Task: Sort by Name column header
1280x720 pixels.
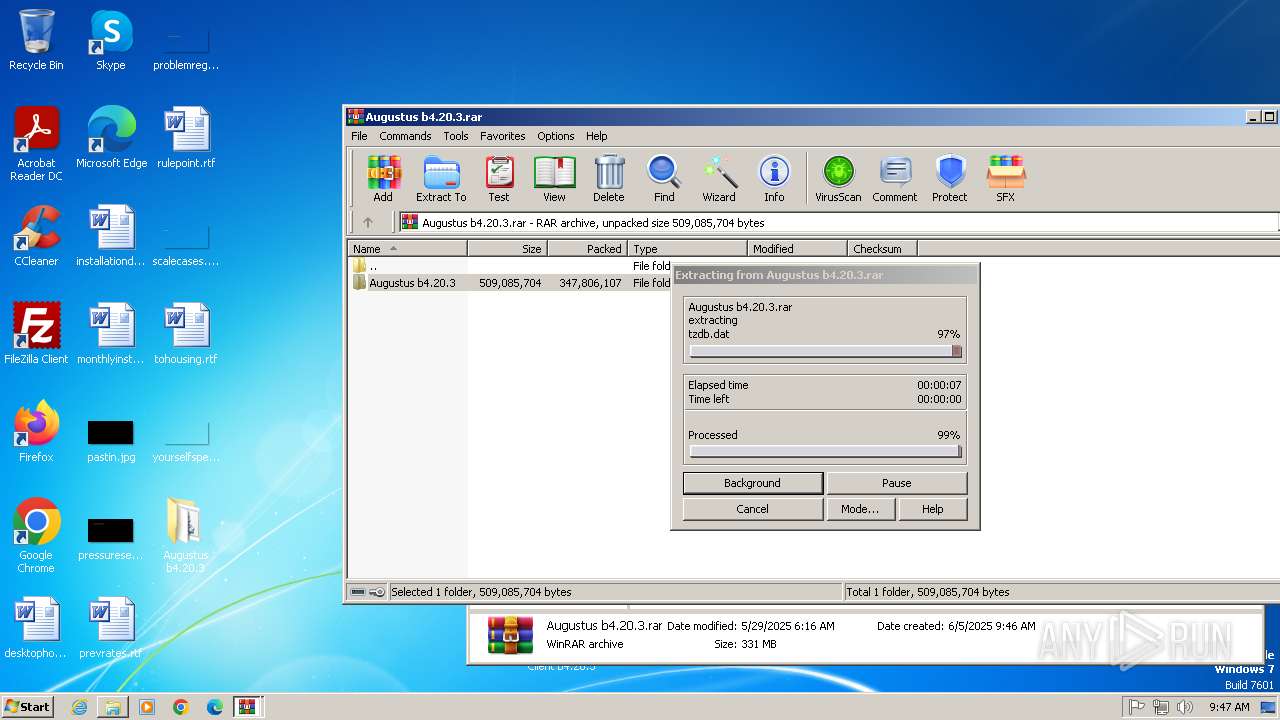Action: coord(408,249)
